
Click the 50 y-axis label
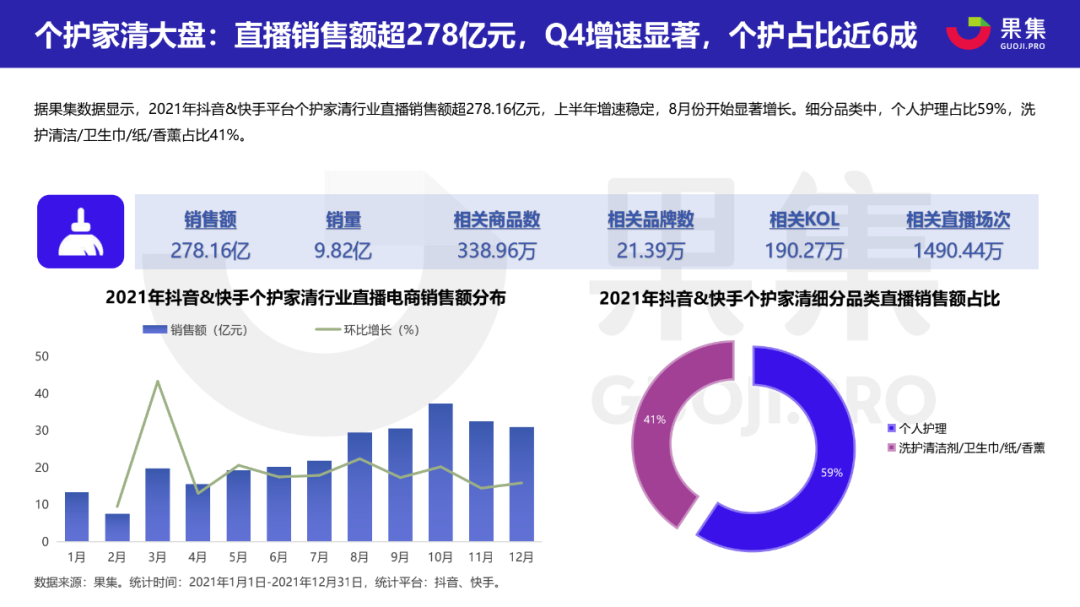point(42,356)
